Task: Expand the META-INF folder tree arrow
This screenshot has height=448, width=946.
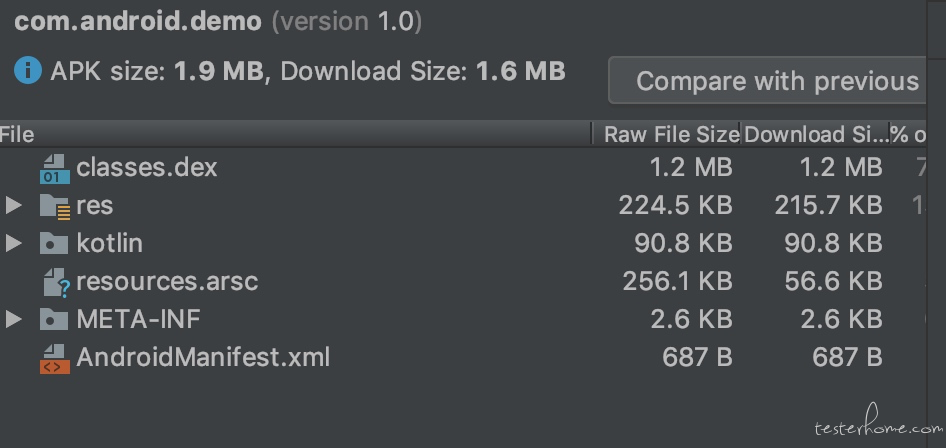Action: (x=13, y=319)
